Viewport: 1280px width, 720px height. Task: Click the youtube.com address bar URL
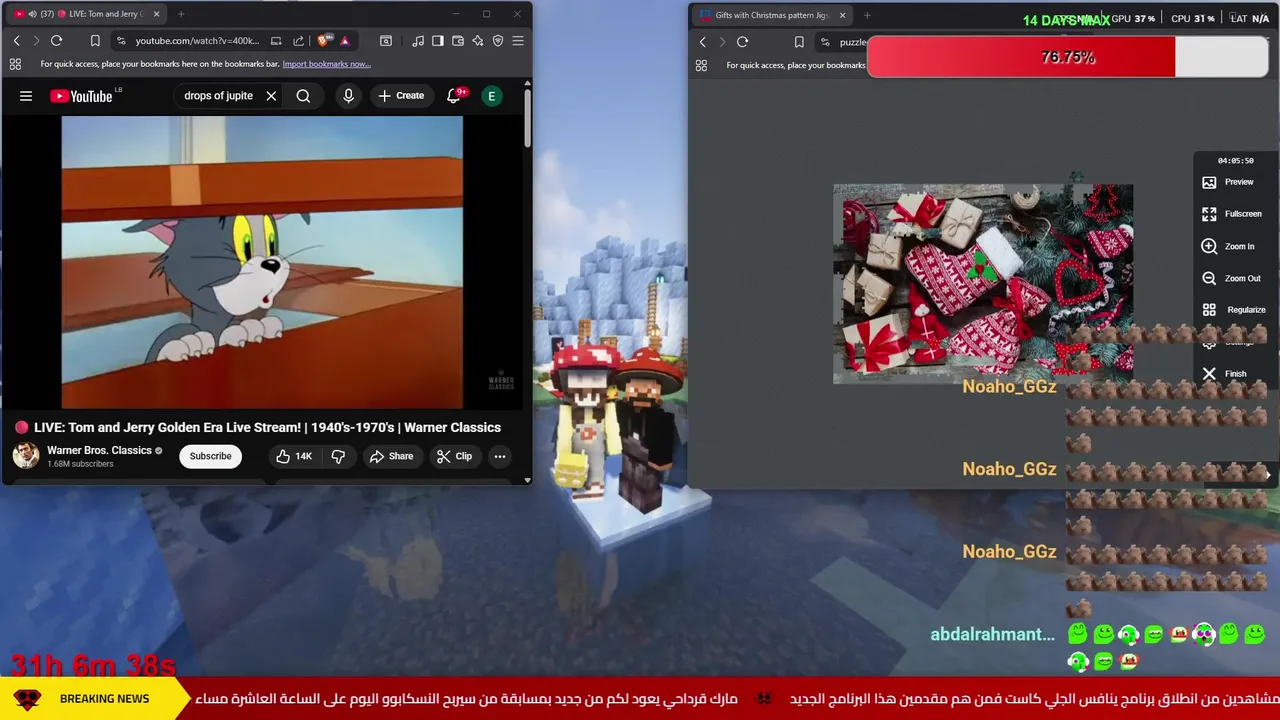[x=197, y=41]
